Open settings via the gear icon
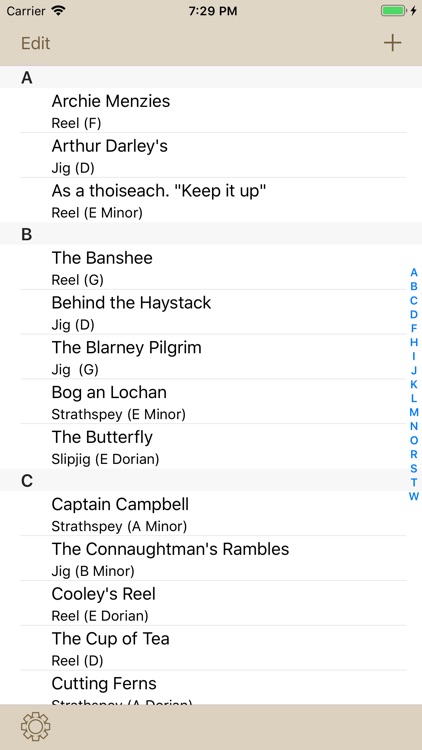422x750 pixels. click(x=35, y=727)
